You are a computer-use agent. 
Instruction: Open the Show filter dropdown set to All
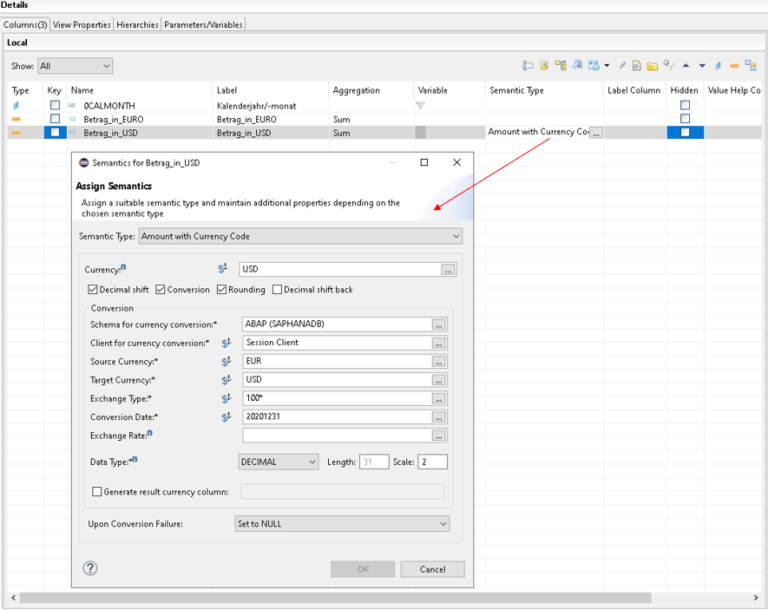pyautogui.click(x=75, y=66)
